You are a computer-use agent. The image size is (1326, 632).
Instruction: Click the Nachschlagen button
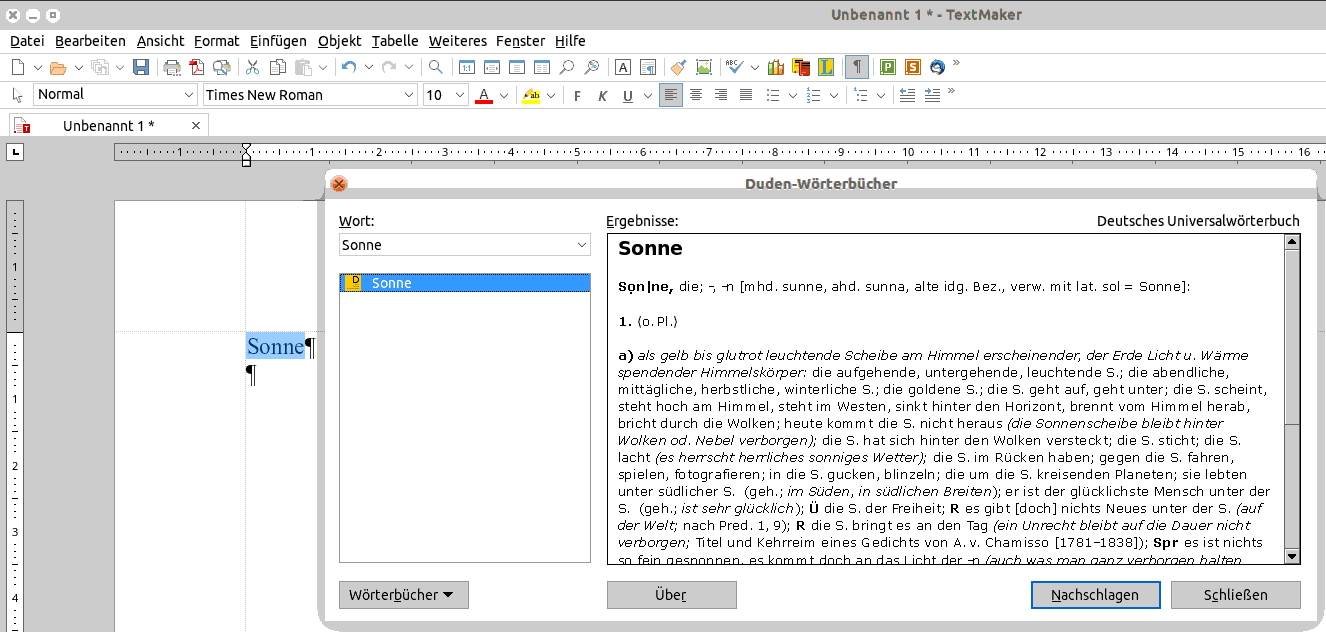coord(1095,595)
